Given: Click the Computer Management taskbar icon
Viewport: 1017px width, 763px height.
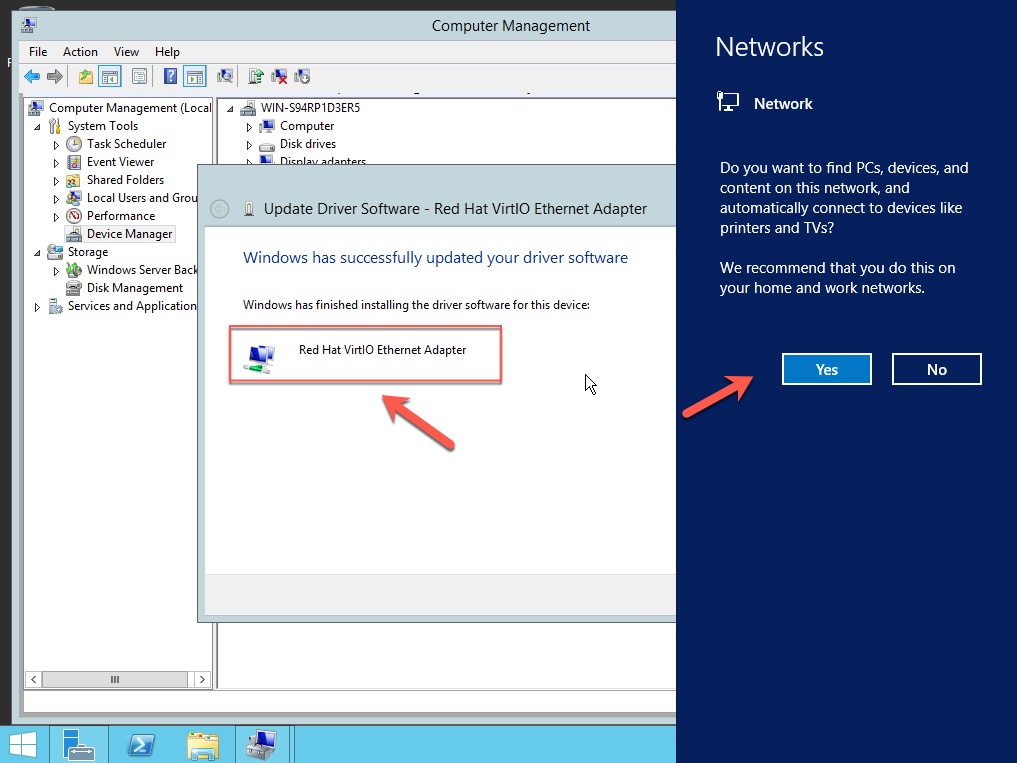Looking at the screenshot, I should (x=263, y=745).
